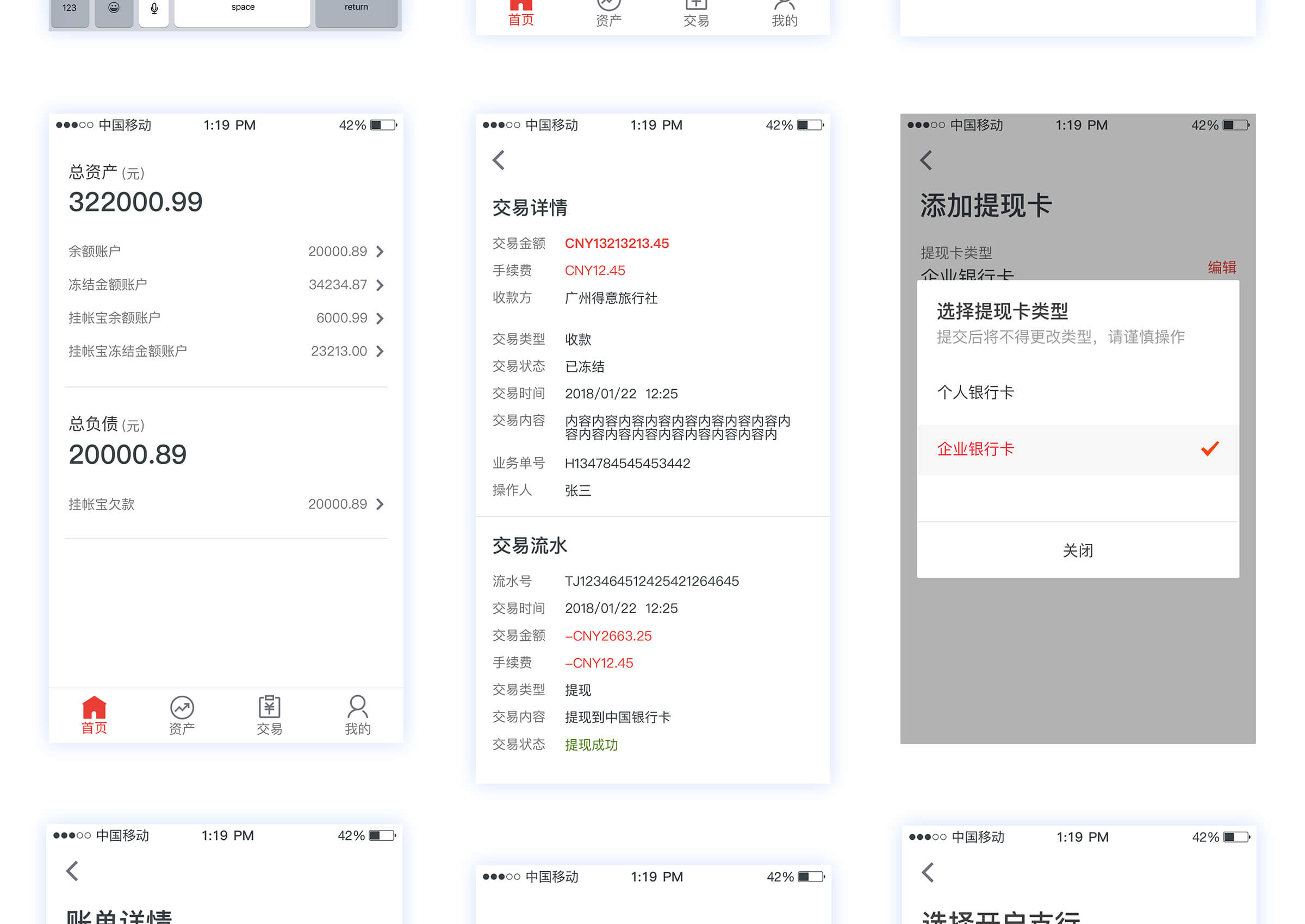The height and width of the screenshot is (924, 1305).
Task: Expand 冻结金额账户 row chevron
Action: pyautogui.click(x=380, y=285)
